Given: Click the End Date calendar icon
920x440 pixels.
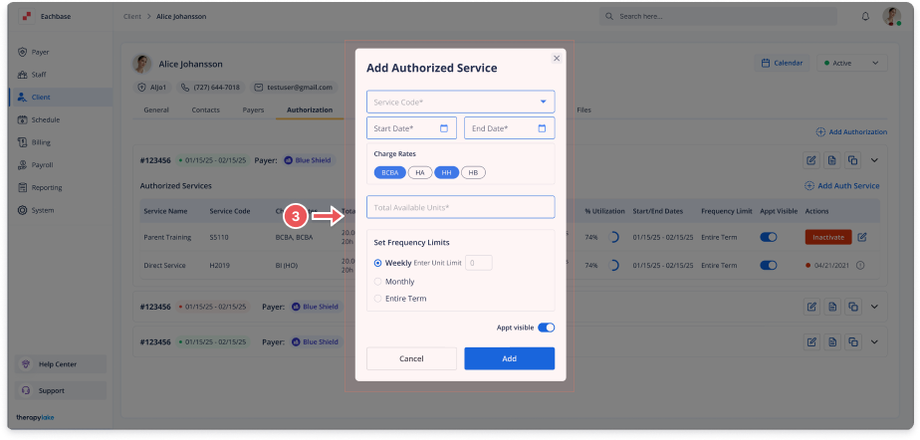Looking at the screenshot, I should tap(542, 128).
